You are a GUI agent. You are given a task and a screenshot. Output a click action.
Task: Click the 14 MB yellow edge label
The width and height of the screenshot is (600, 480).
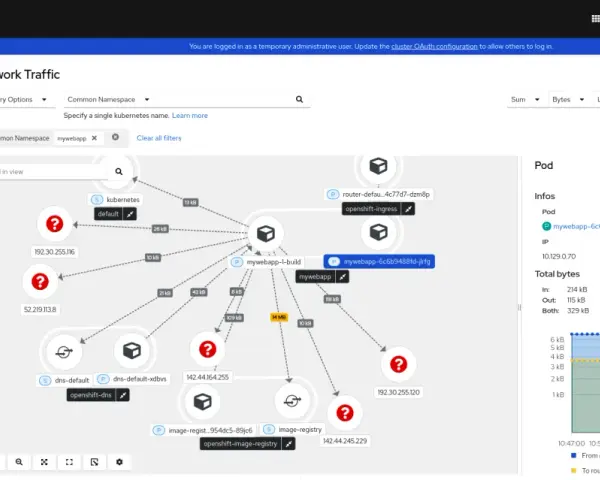point(279,317)
